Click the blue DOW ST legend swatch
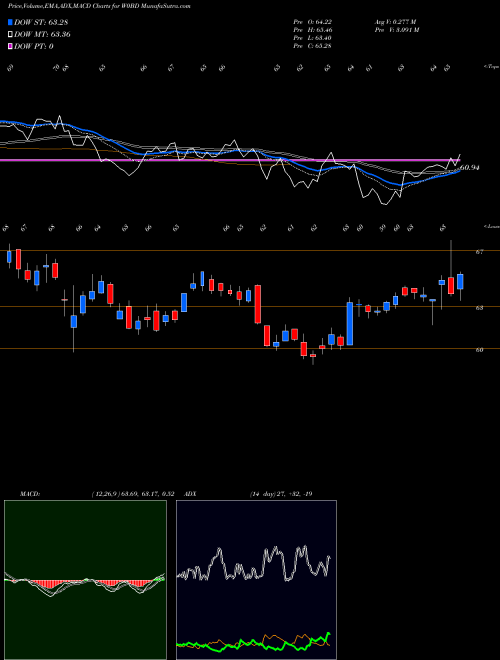The image size is (500, 660). point(11,22)
